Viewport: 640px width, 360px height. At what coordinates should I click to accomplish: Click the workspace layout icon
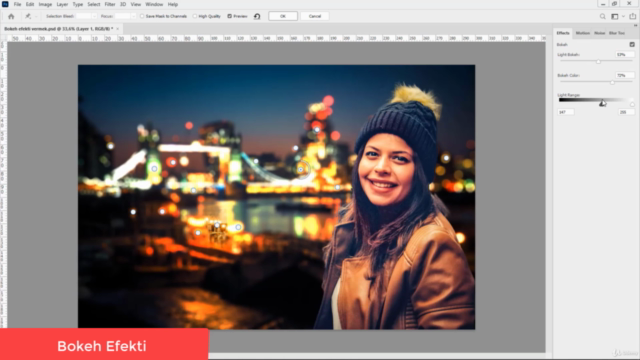pyautogui.click(x=615, y=16)
